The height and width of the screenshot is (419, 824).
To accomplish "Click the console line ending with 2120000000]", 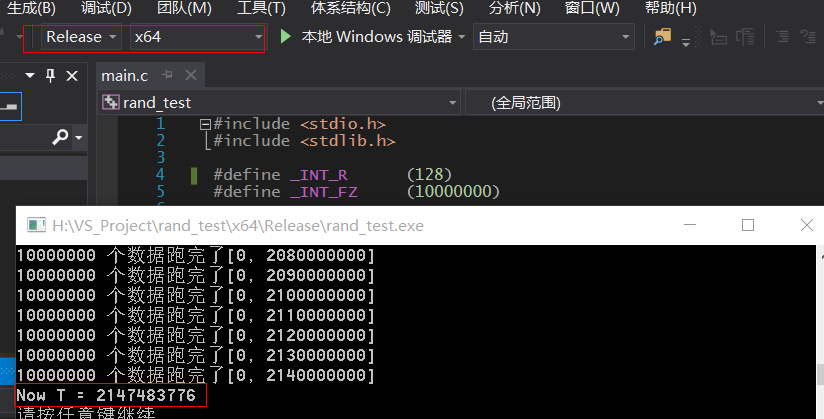I will click(195, 335).
